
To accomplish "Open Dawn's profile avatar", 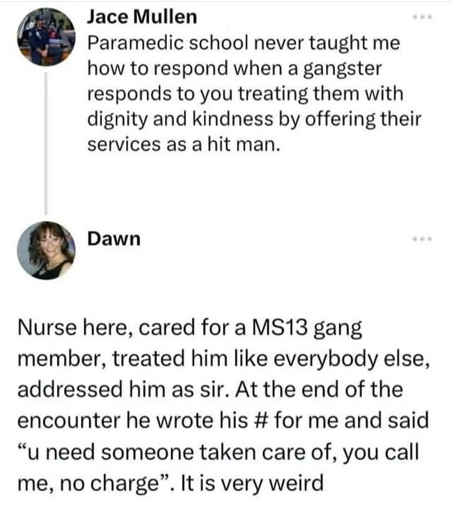I will pyautogui.click(x=46, y=250).
